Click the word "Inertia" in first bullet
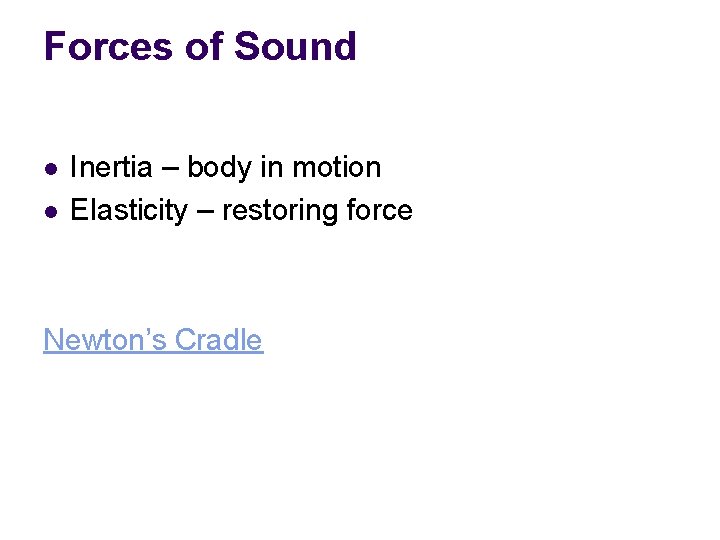Viewport: 720px width, 540px height. coord(111,167)
